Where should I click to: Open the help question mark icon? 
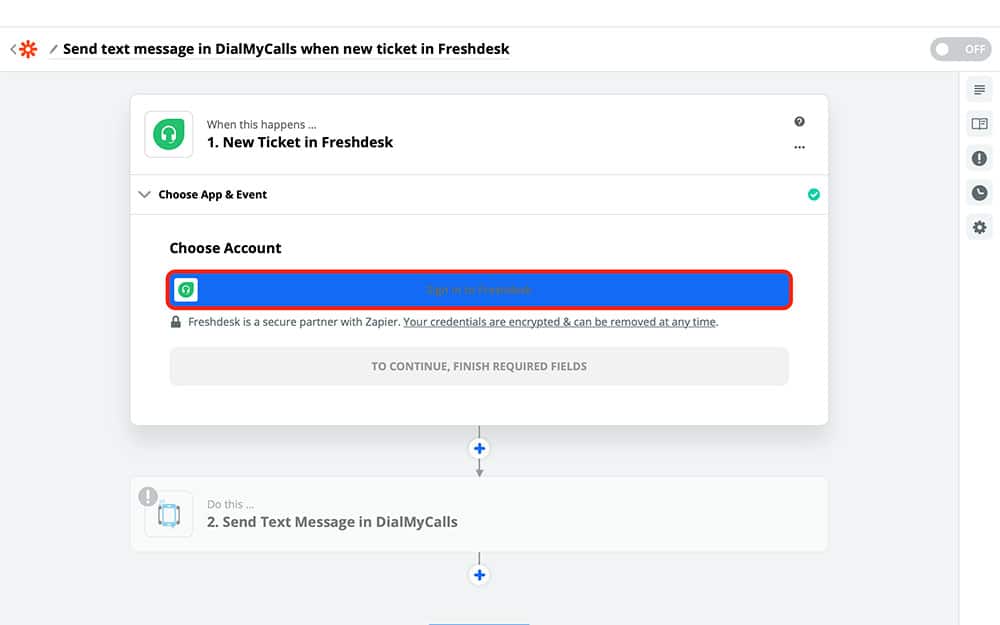[x=799, y=122]
